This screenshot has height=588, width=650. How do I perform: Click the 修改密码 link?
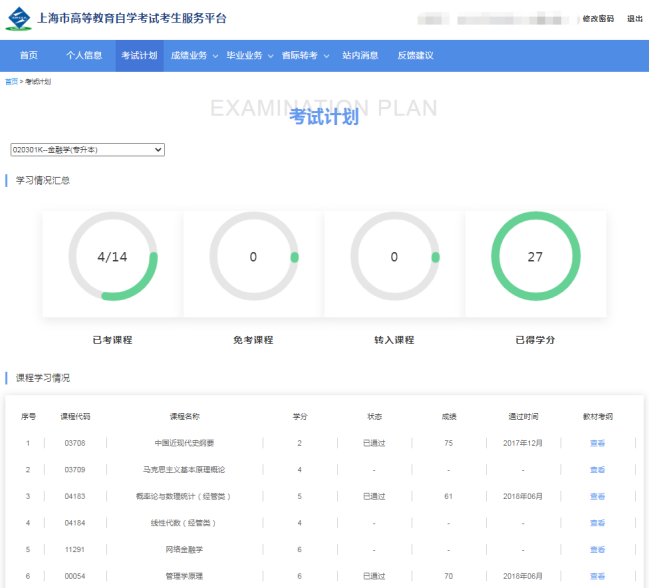(598, 19)
